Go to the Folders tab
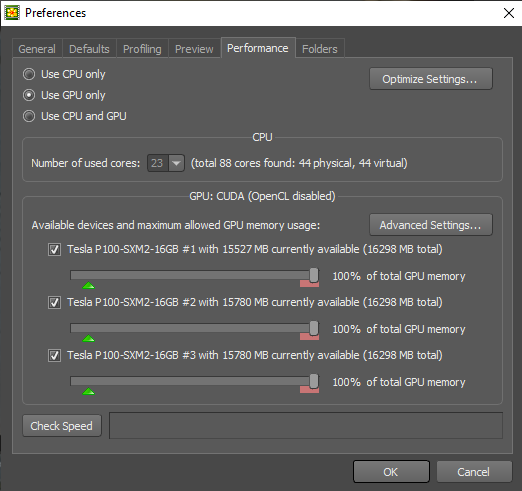The width and height of the screenshot is (522, 491). click(x=320, y=49)
